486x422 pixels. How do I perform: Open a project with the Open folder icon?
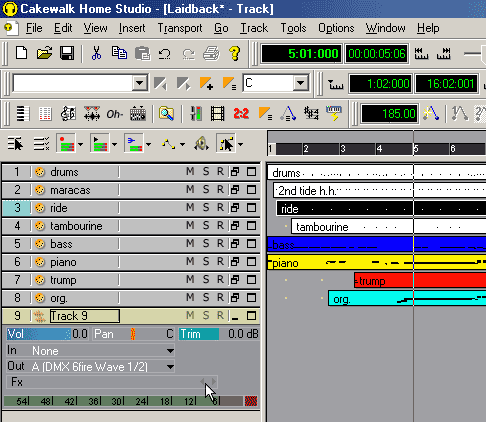pos(44,53)
